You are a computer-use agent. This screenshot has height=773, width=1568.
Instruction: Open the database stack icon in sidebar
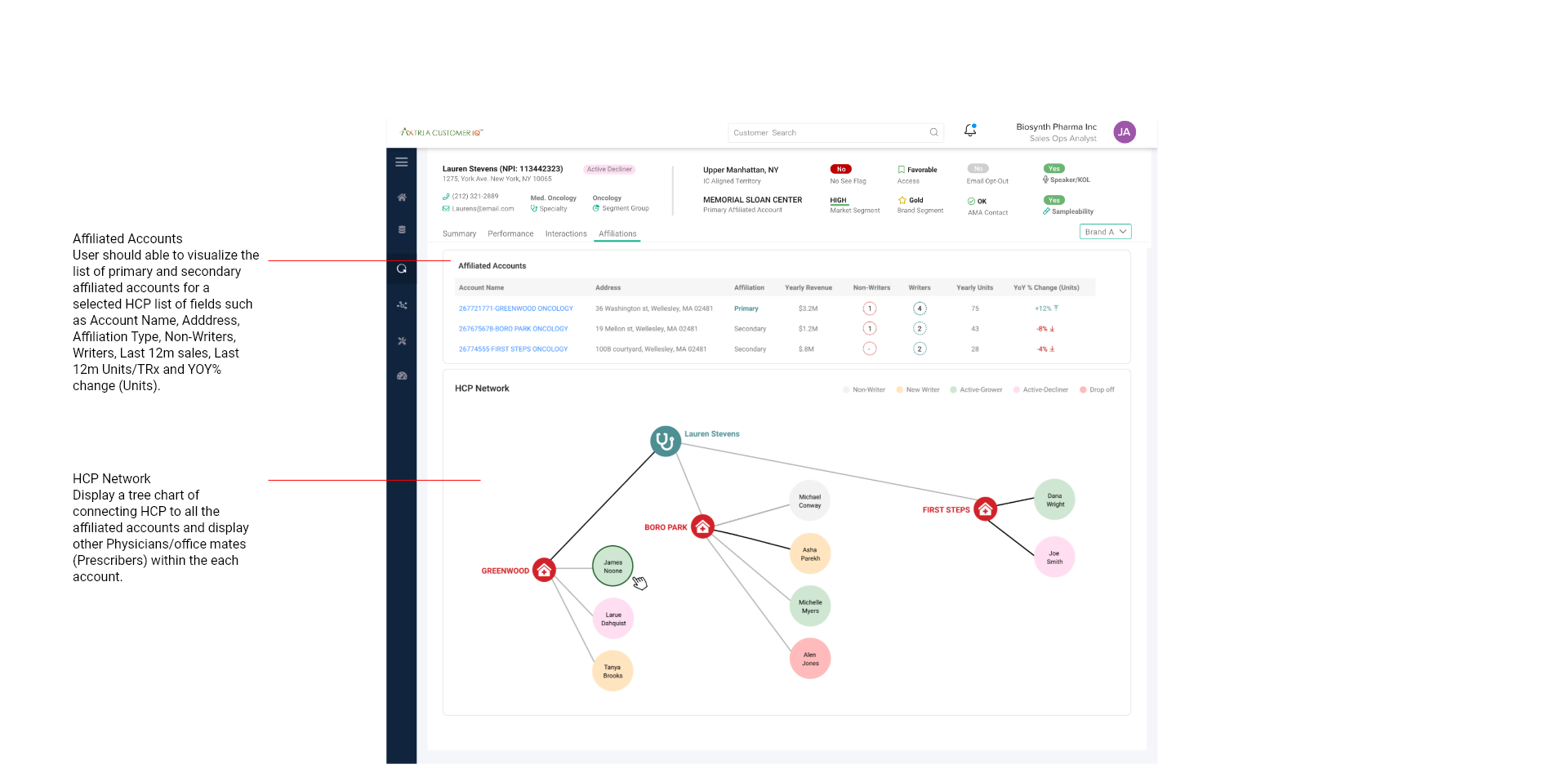(x=401, y=230)
